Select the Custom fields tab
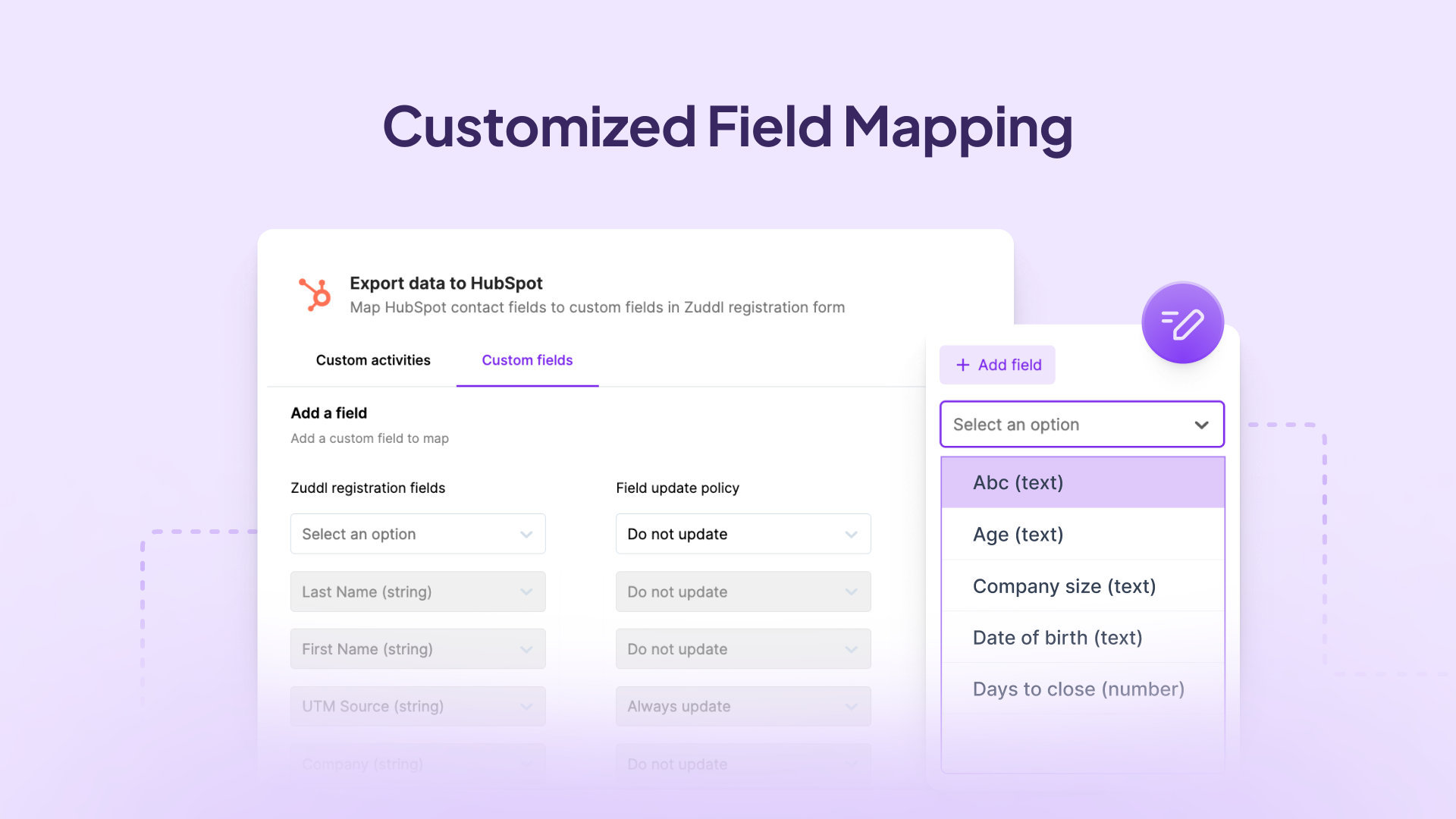This screenshot has width=1456, height=819. click(527, 360)
